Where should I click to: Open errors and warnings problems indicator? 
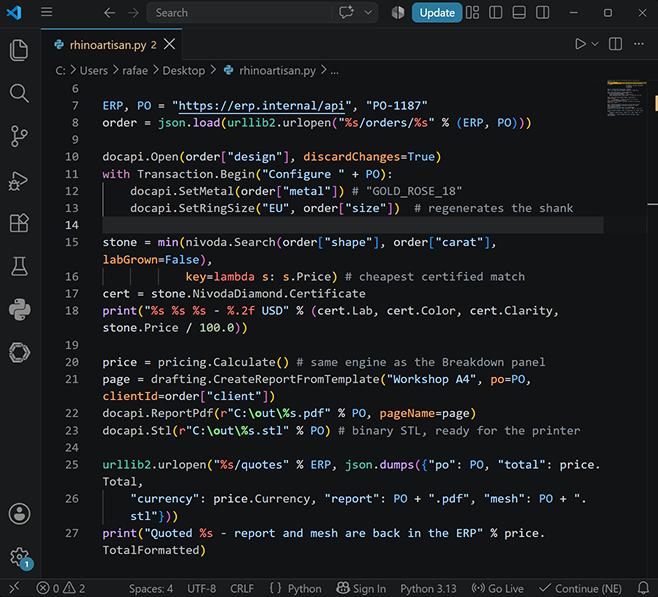pyautogui.click(x=61, y=588)
